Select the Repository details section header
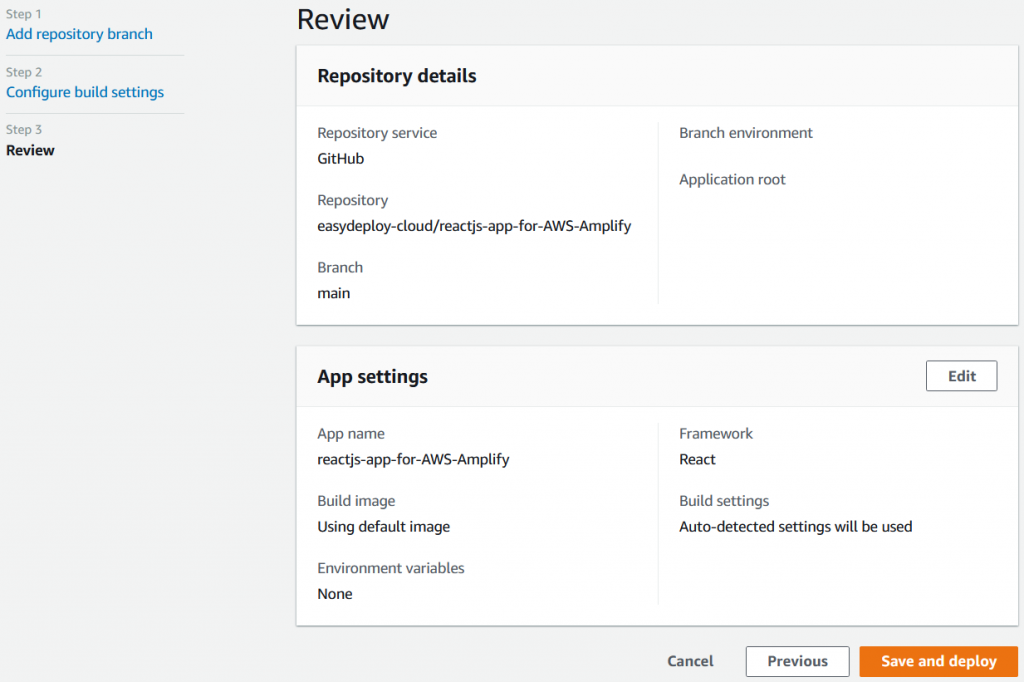 tap(396, 76)
